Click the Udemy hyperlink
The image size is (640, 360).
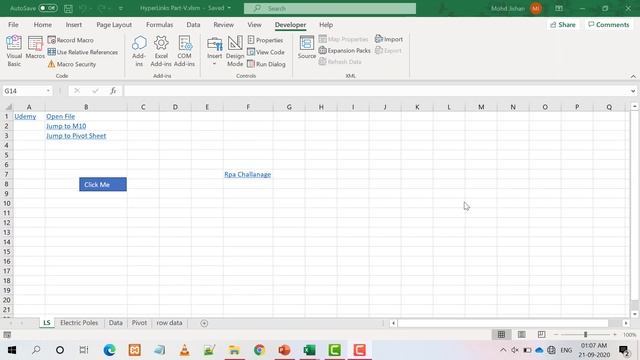click(x=25, y=117)
